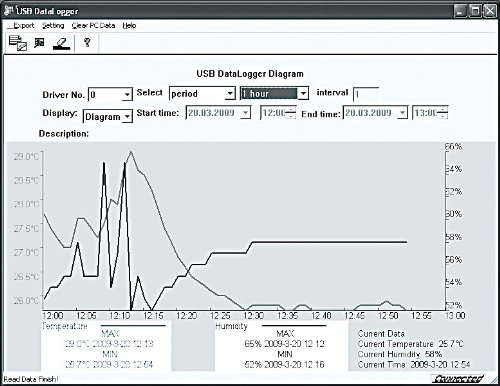Click the Temperature legend label
500x386 pixels.
pos(65,326)
